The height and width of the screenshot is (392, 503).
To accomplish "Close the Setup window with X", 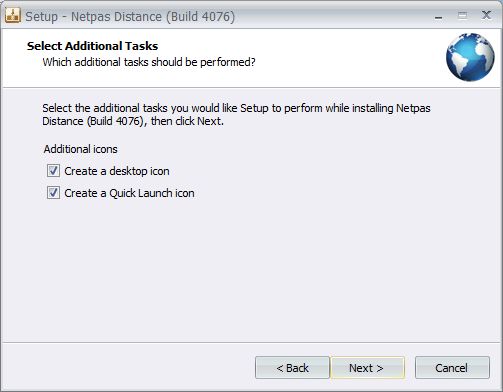I will click(x=486, y=15).
